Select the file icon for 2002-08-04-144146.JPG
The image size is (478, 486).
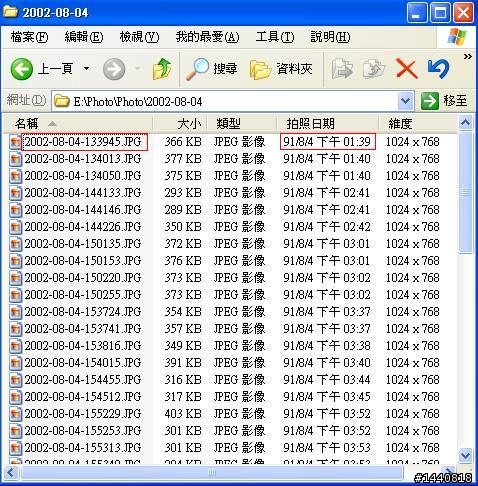15,210
